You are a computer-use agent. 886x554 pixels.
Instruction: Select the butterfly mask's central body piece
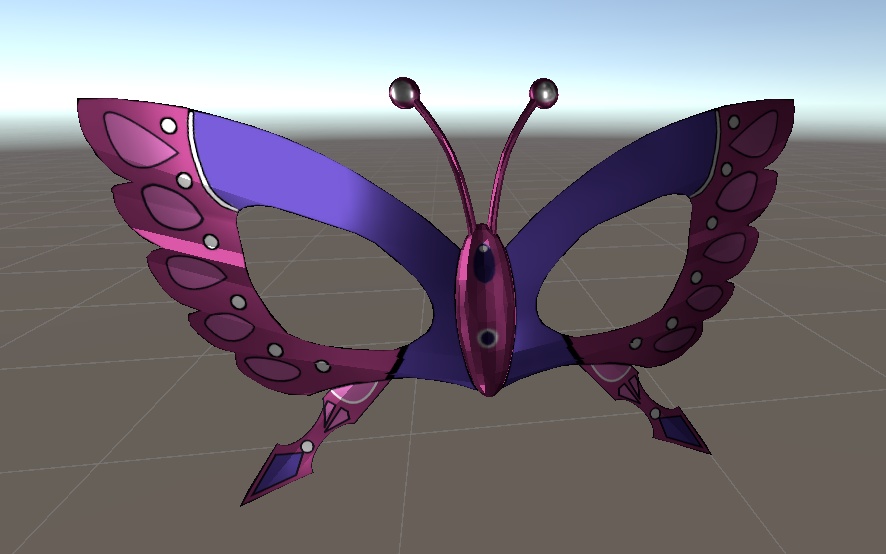click(x=485, y=310)
